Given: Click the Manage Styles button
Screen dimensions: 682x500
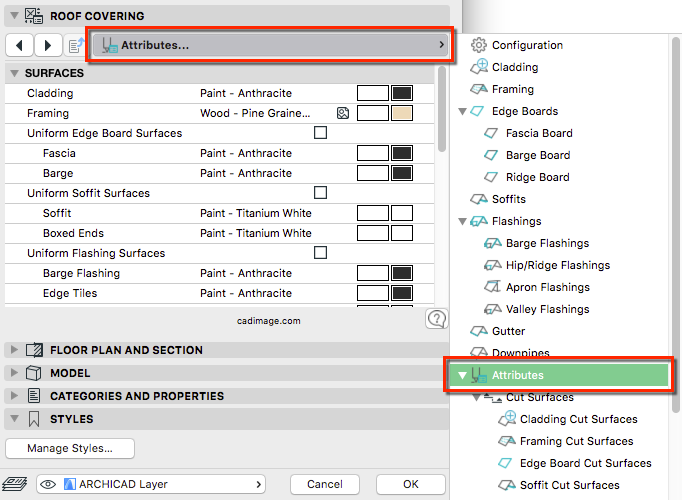Looking at the screenshot, I should coord(70,448).
